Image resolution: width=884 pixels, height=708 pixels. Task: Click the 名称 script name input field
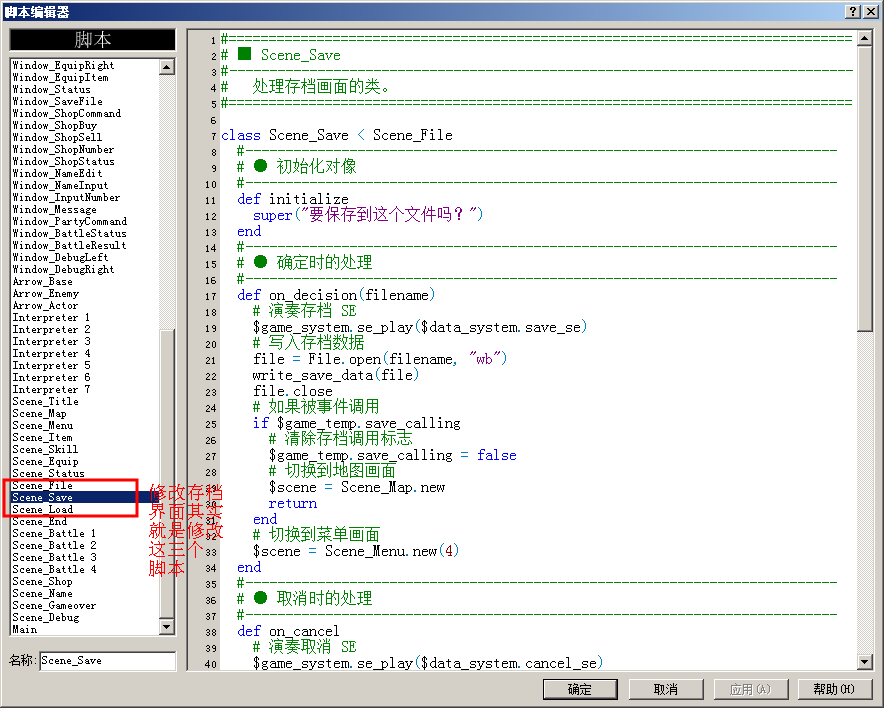(x=108, y=661)
